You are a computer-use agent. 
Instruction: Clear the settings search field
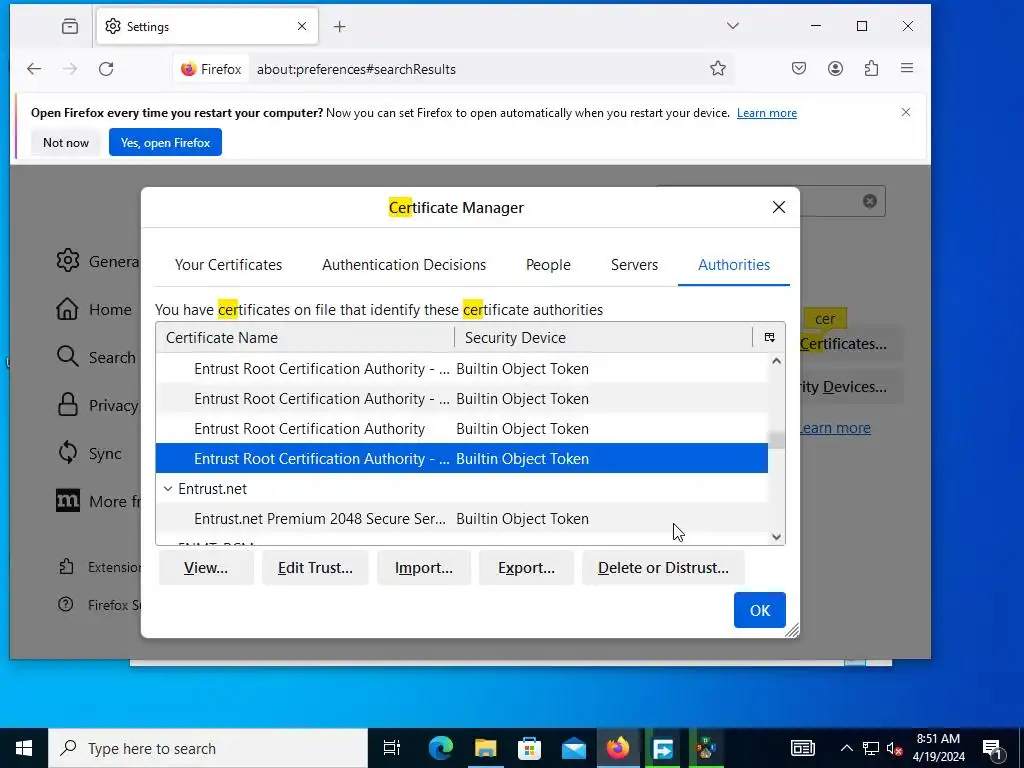869,201
